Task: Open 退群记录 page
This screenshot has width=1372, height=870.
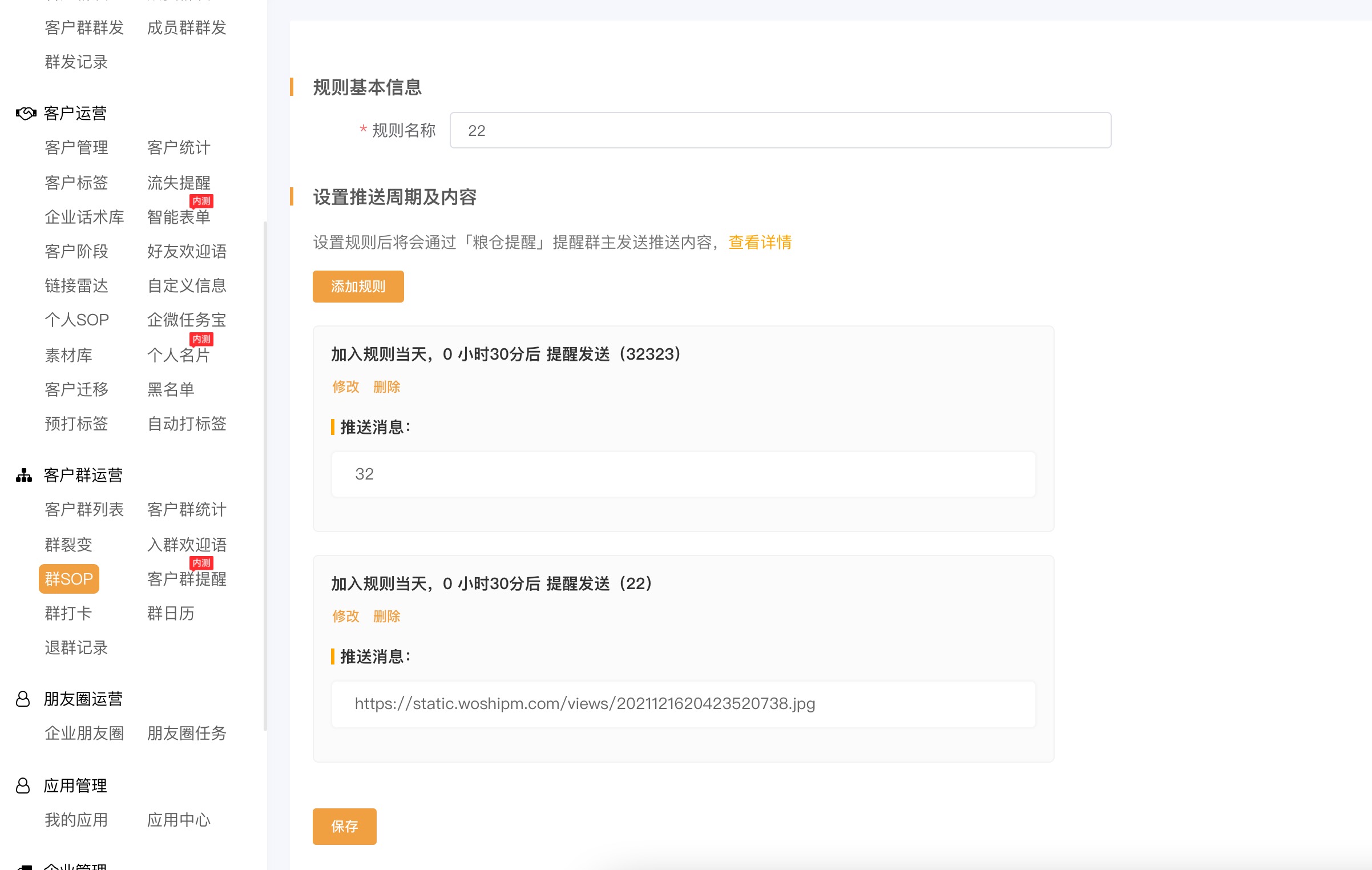Action: click(x=76, y=648)
